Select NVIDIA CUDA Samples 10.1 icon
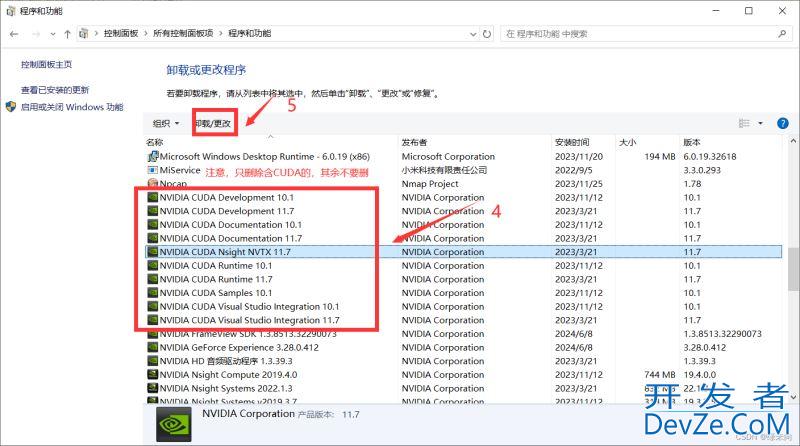 152,293
